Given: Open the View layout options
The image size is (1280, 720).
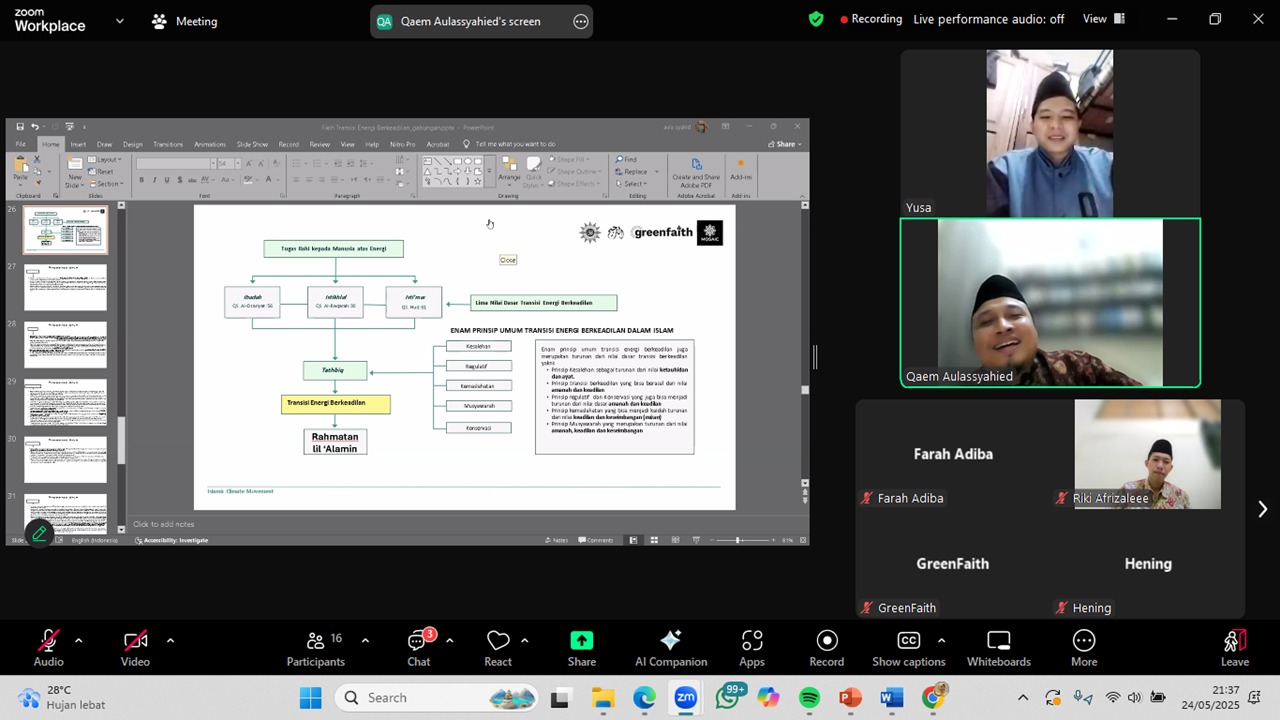Looking at the screenshot, I should (1103, 19).
